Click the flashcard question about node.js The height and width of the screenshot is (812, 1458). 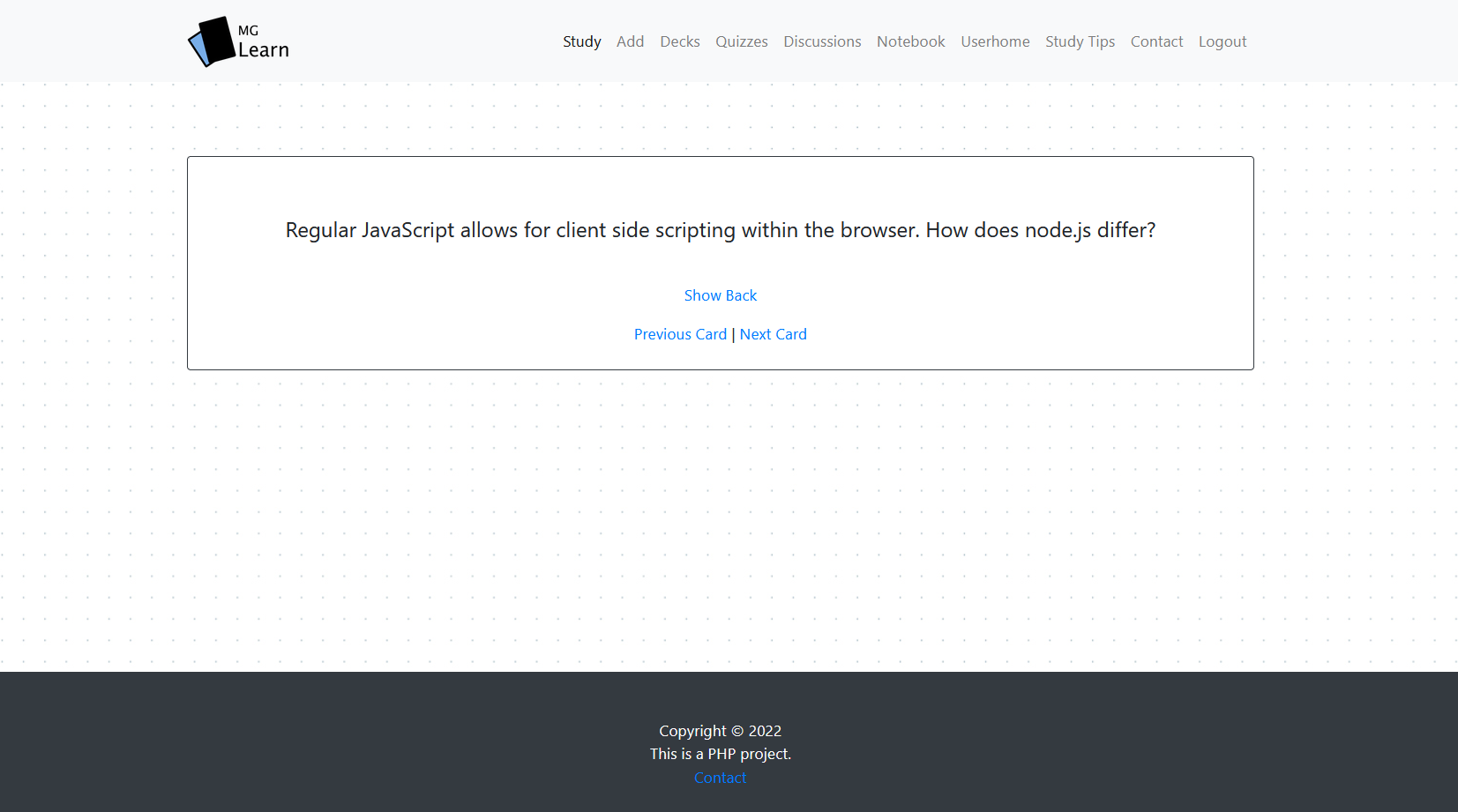(720, 230)
